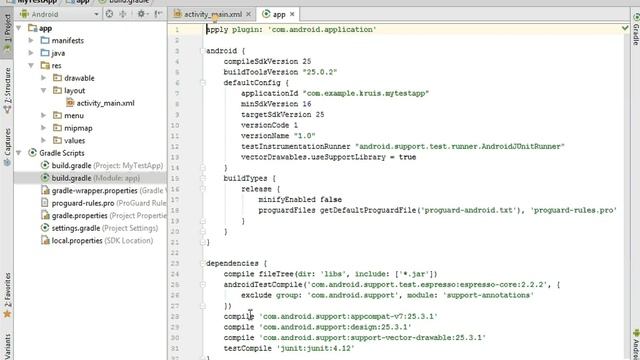Click the menu folder icon
The width and height of the screenshot is (640, 360).
coord(58,116)
